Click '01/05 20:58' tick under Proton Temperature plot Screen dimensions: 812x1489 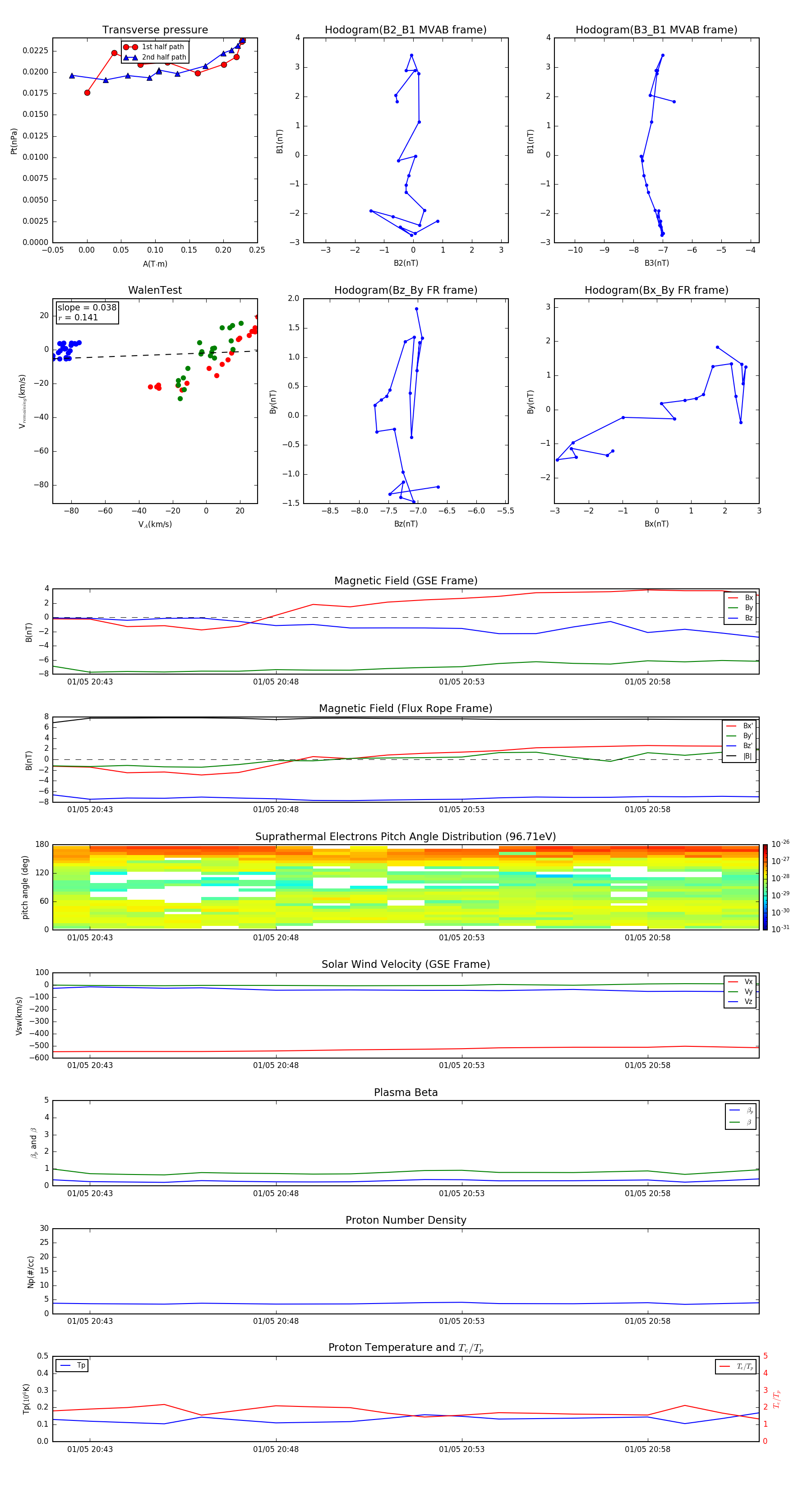coord(647,1449)
